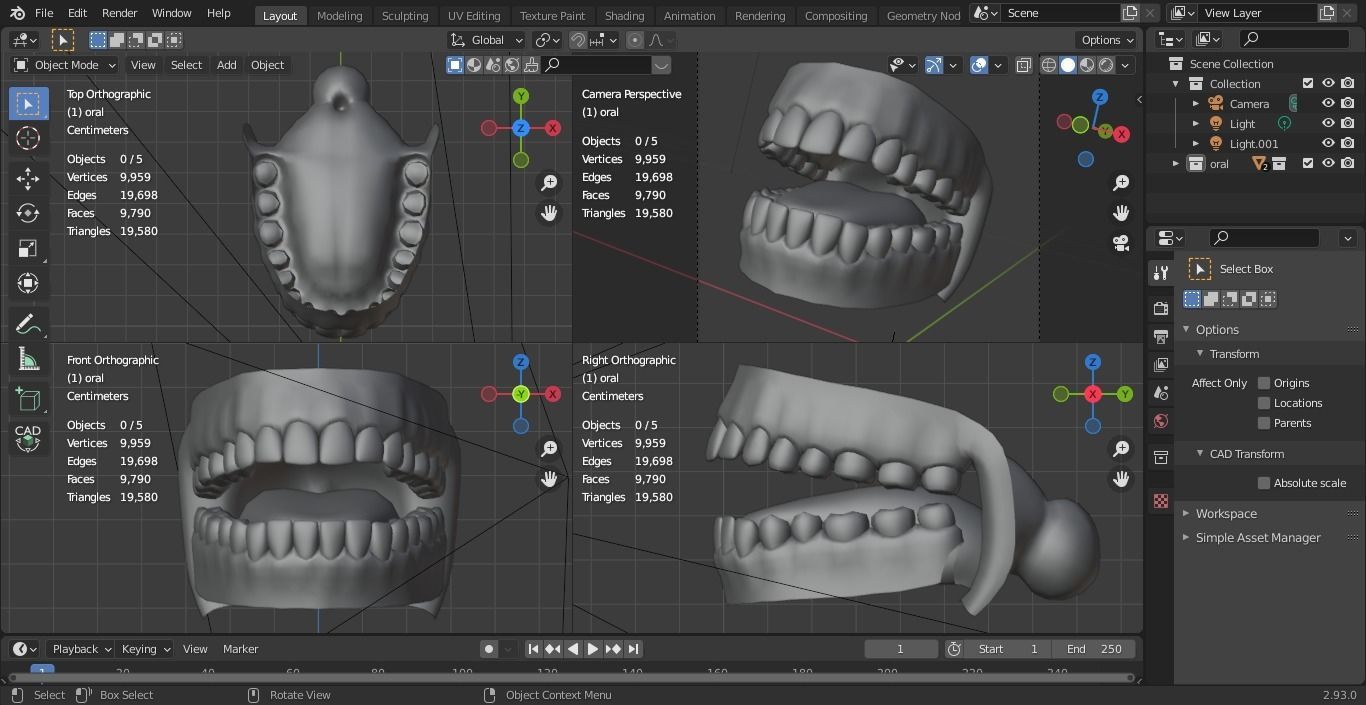Enable the Absolute scale checkbox
The height and width of the screenshot is (705, 1366).
1264,483
